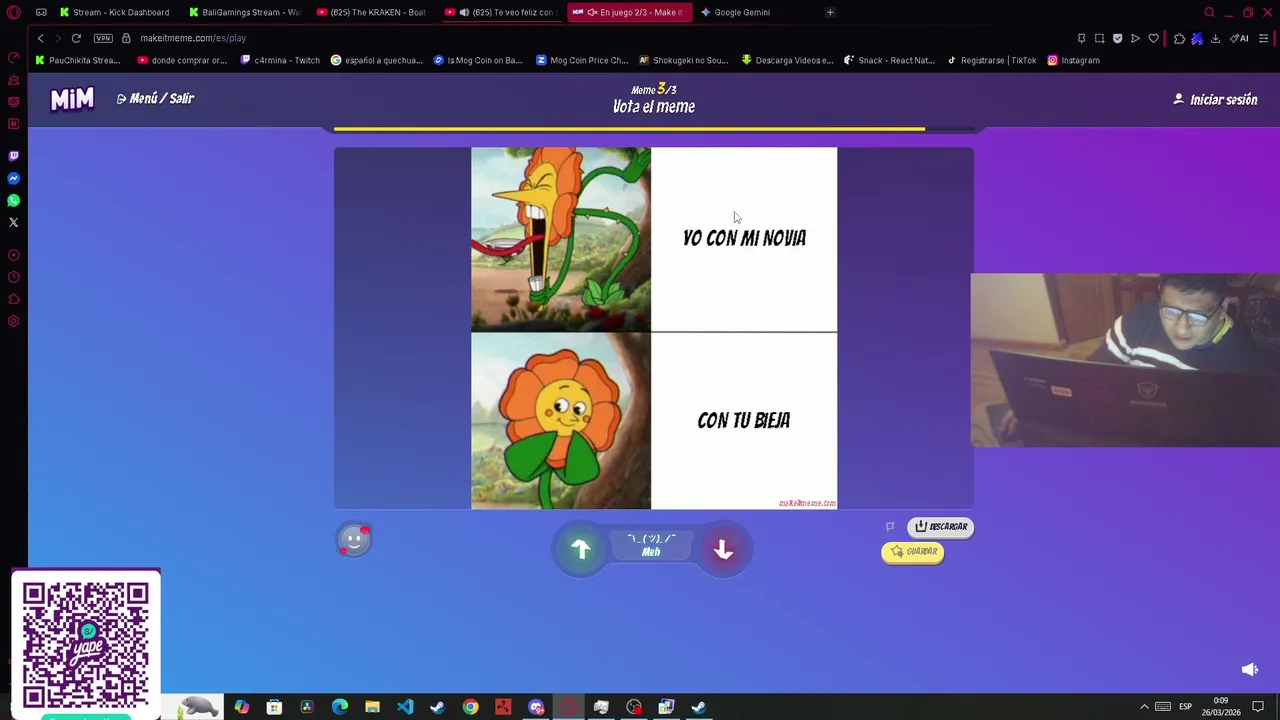
Task: Open Opera AI button in toolbar
Action: (1240, 38)
